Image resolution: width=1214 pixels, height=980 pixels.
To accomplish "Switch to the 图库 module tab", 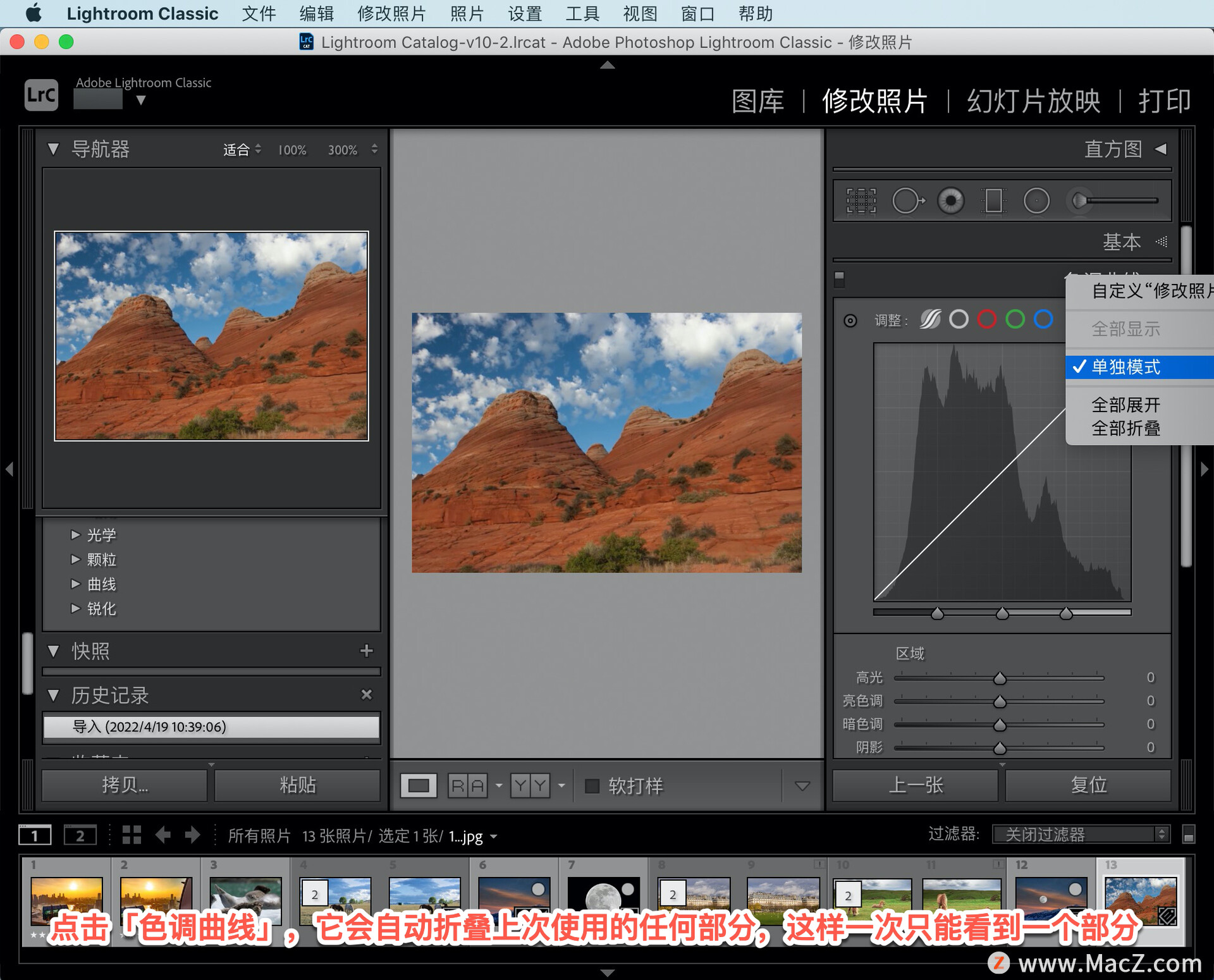I will [757, 101].
